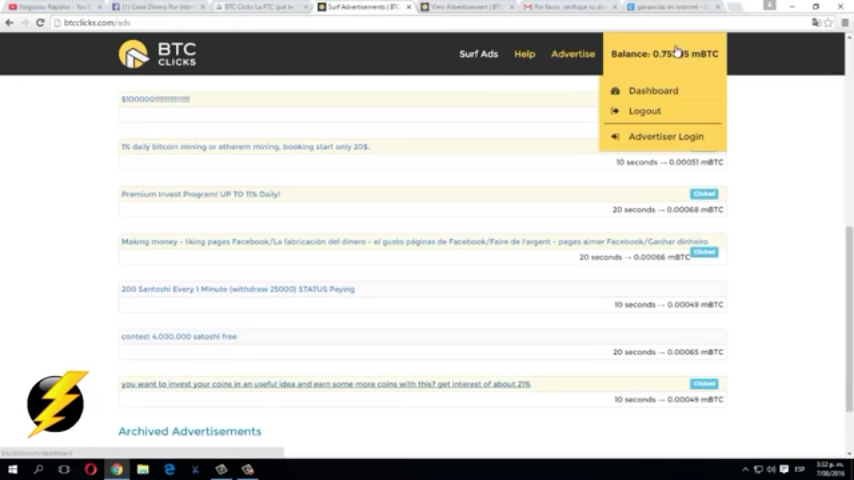Choose Logout in the dropdown menu

645,111
